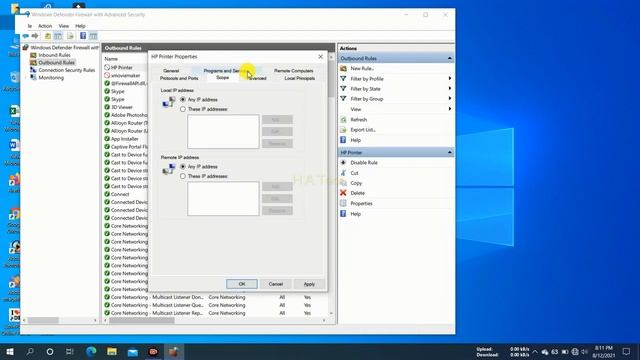
Task: Click the Help icon under Outbound Rules section
Action: [344, 140]
